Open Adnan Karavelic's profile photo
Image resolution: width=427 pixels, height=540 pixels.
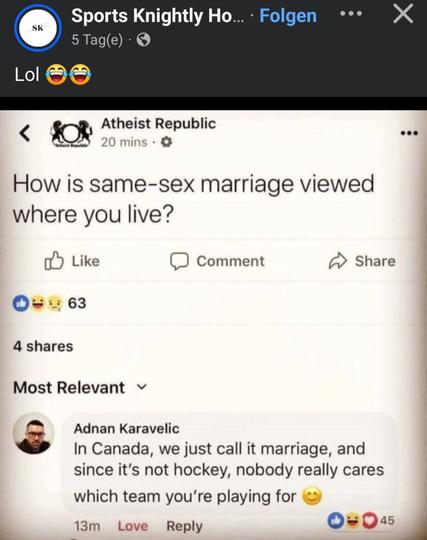[x=33, y=433]
